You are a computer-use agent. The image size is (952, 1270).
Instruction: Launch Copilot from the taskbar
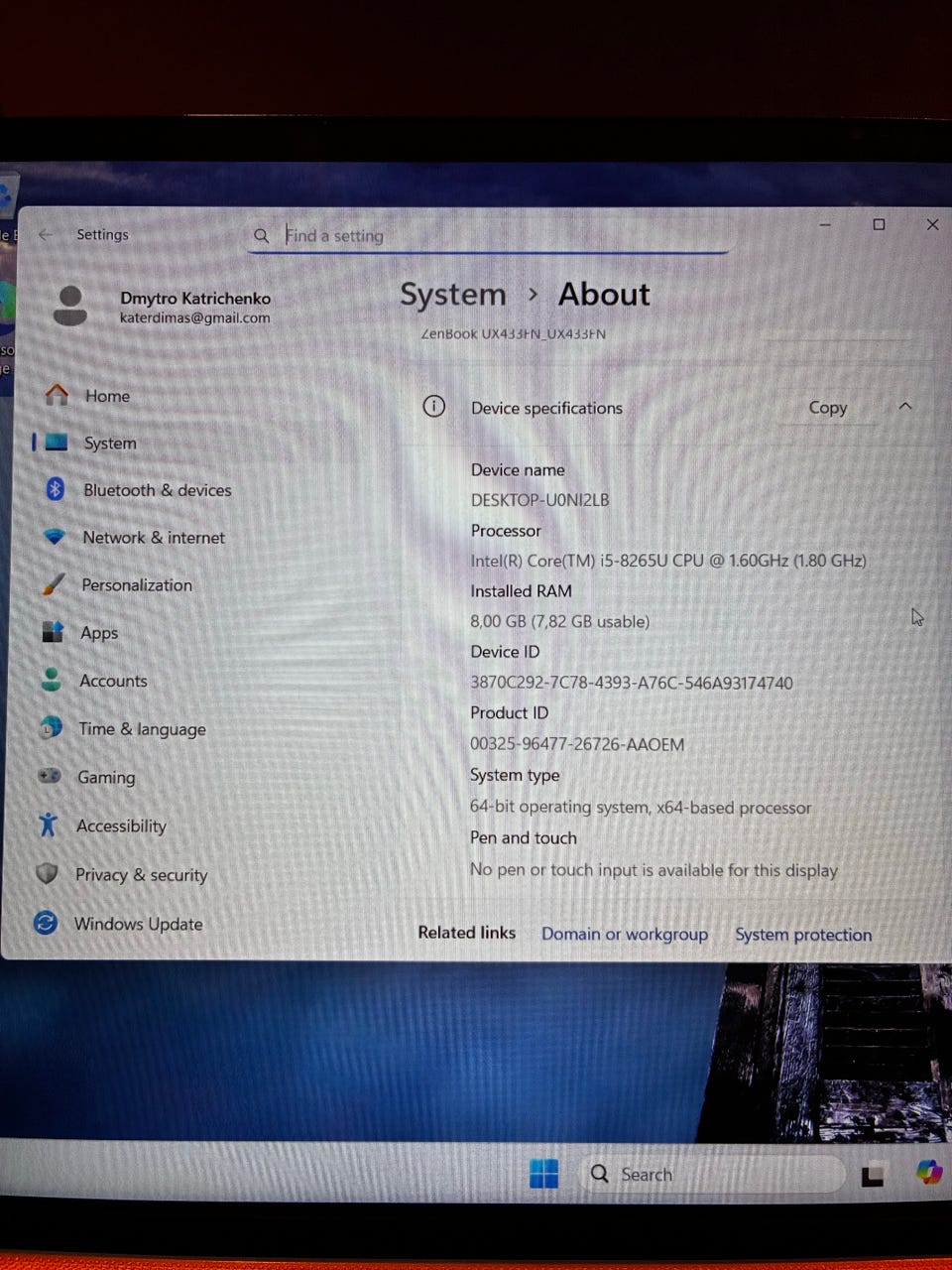(929, 1173)
